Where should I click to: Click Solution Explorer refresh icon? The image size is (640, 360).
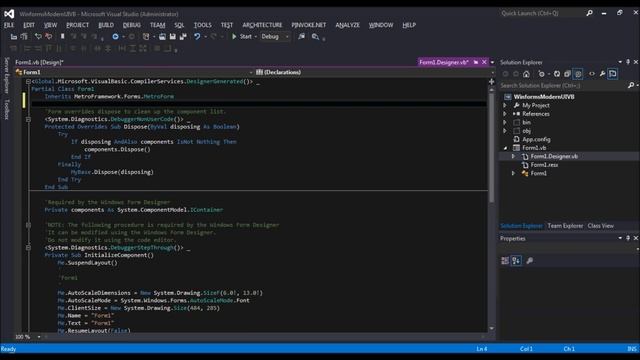[557, 74]
